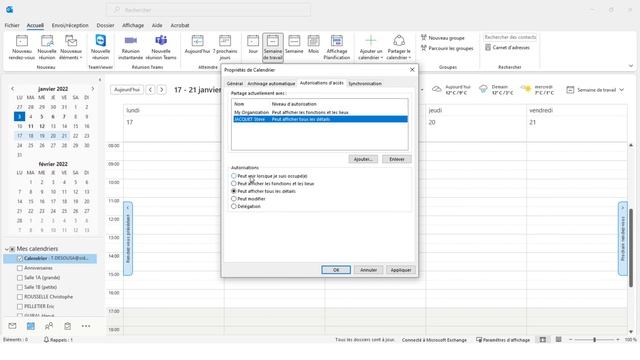
Task: Check PELLETIER Eric calendar
Action: click(x=20, y=306)
